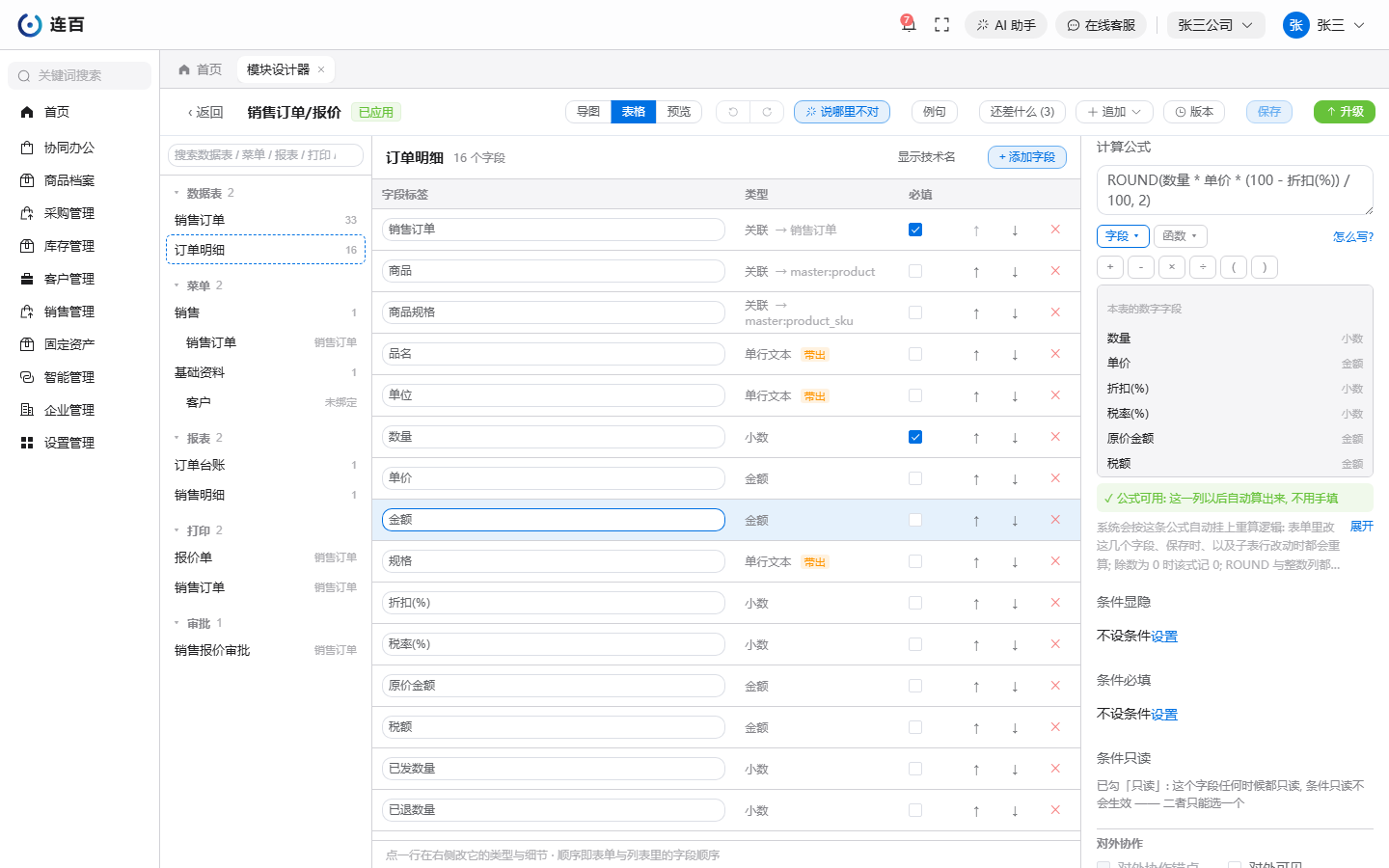The height and width of the screenshot is (868, 1389).
Task: Click the 计算公式 formula text area
Action: point(1235,190)
